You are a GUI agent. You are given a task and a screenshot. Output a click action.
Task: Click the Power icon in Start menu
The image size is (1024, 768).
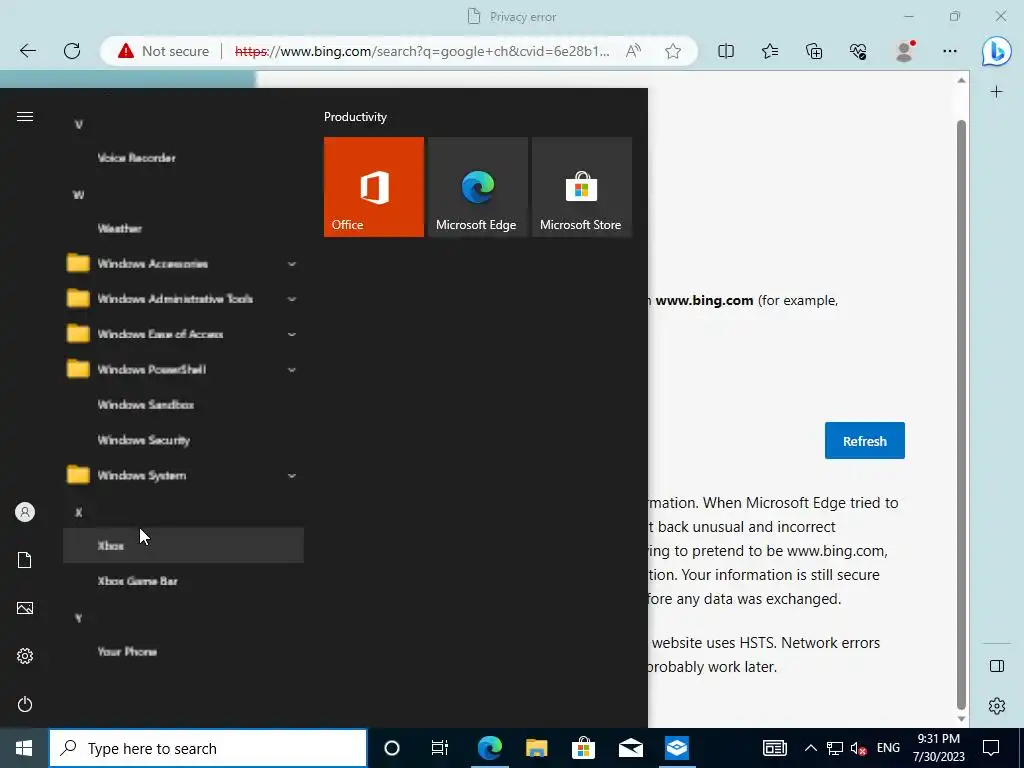(25, 704)
